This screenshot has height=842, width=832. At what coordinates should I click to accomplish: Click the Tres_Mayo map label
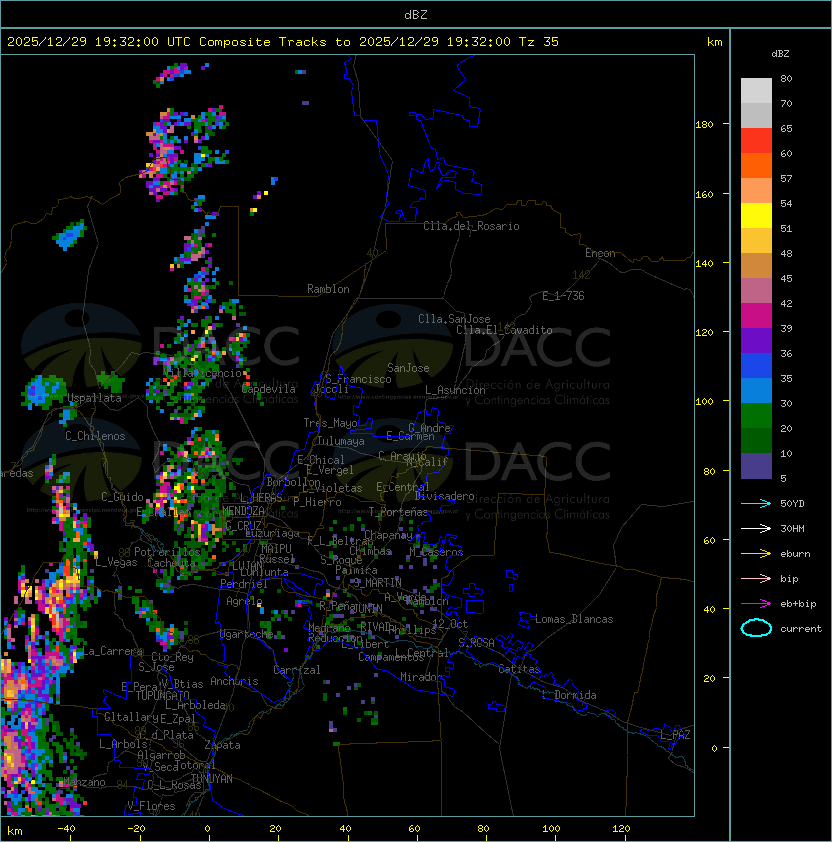[330, 423]
